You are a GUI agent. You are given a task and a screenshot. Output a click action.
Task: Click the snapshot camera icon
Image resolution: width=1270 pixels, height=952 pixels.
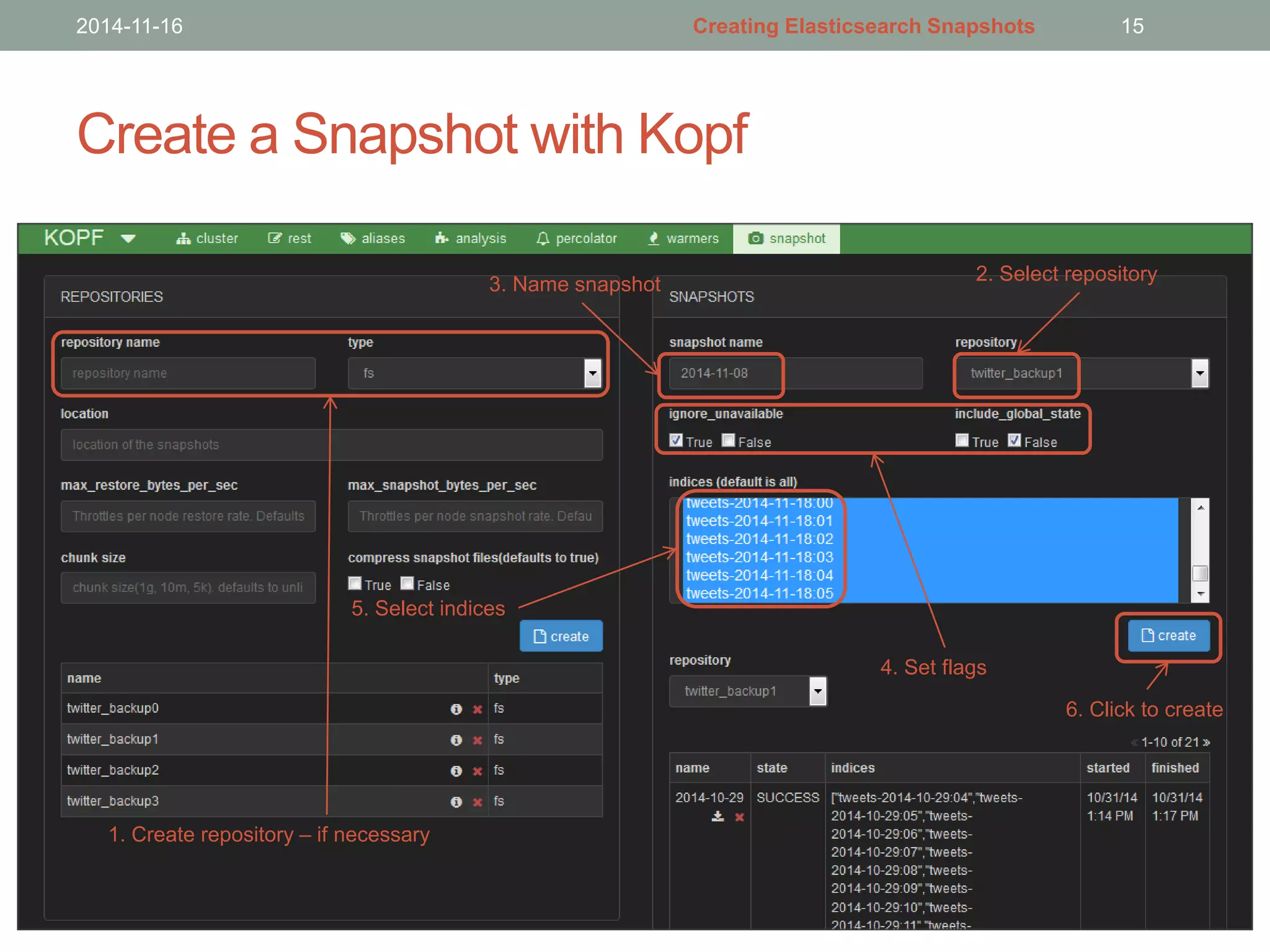755,239
